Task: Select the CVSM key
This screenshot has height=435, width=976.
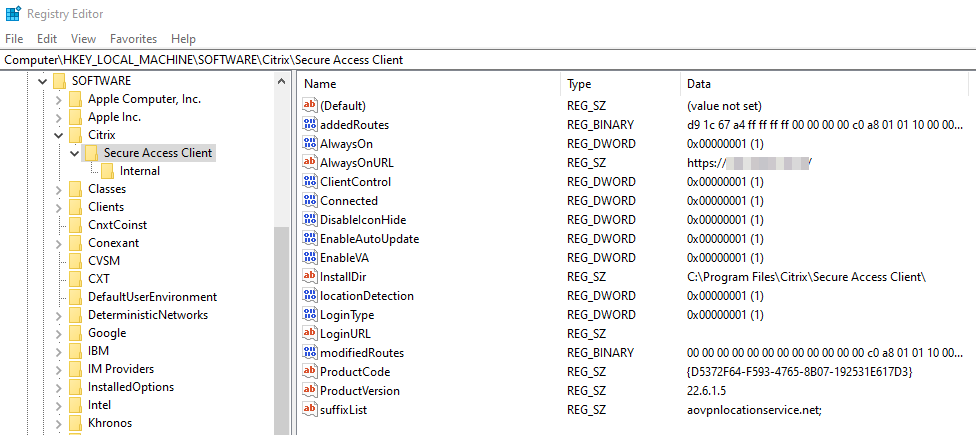Action: pyautogui.click(x=104, y=261)
